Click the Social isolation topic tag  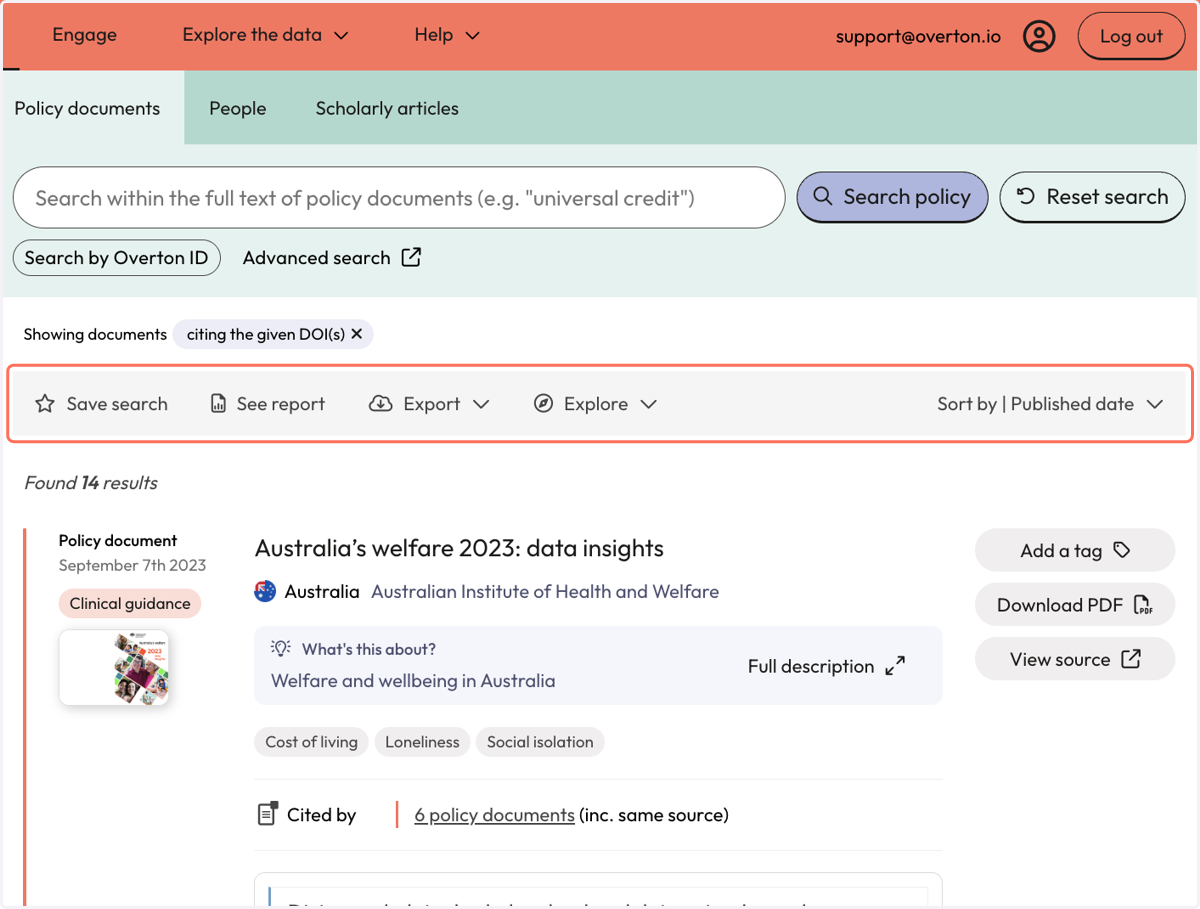click(540, 742)
